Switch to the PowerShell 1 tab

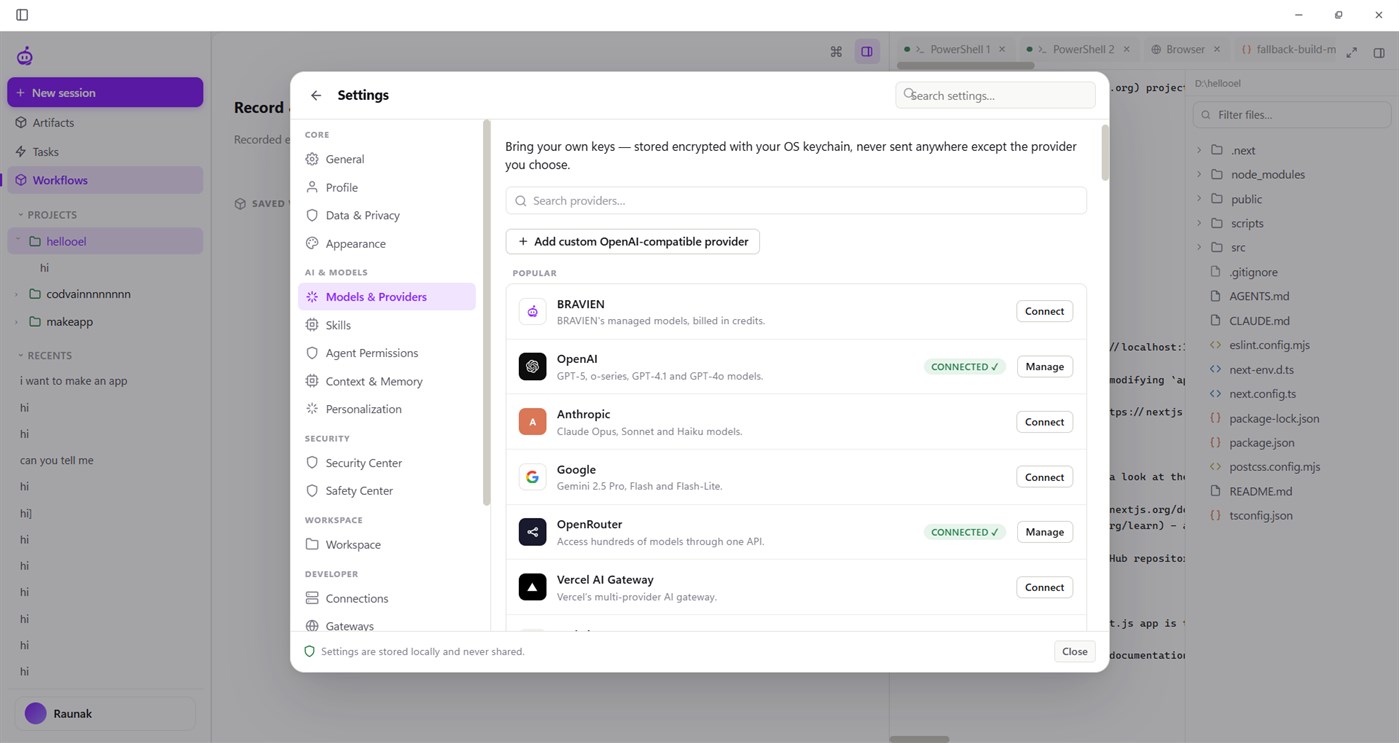(x=955, y=49)
